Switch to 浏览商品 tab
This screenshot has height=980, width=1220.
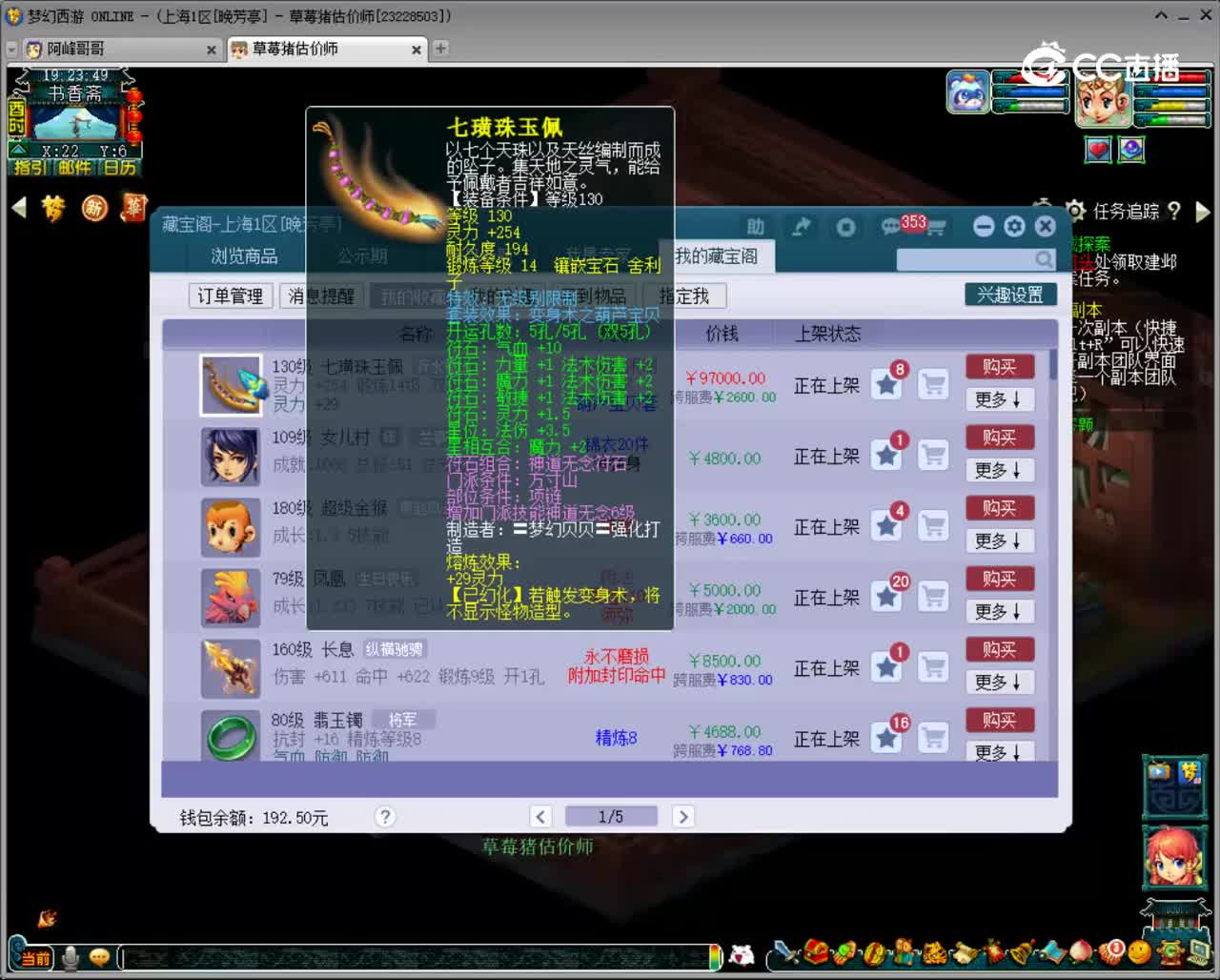click(244, 255)
